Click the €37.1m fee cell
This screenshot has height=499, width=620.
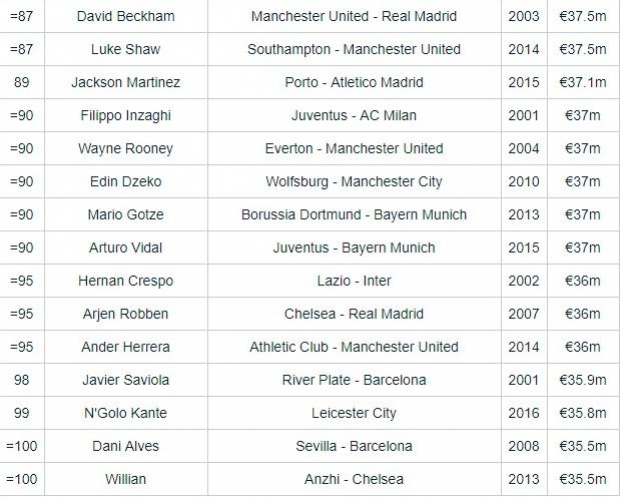[581, 82]
